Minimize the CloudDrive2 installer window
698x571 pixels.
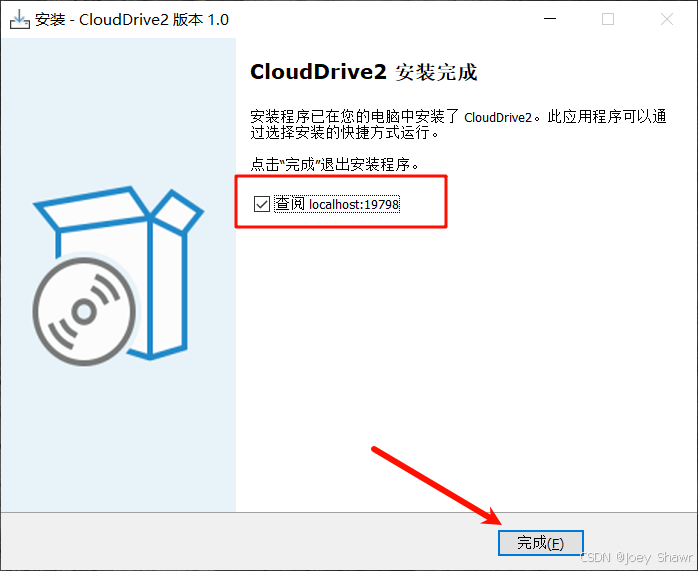pos(550,19)
